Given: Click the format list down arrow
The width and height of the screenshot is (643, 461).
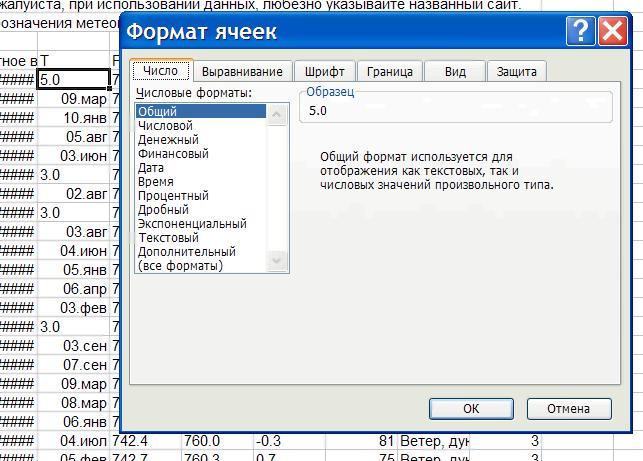Looking at the screenshot, I should click(277, 262).
